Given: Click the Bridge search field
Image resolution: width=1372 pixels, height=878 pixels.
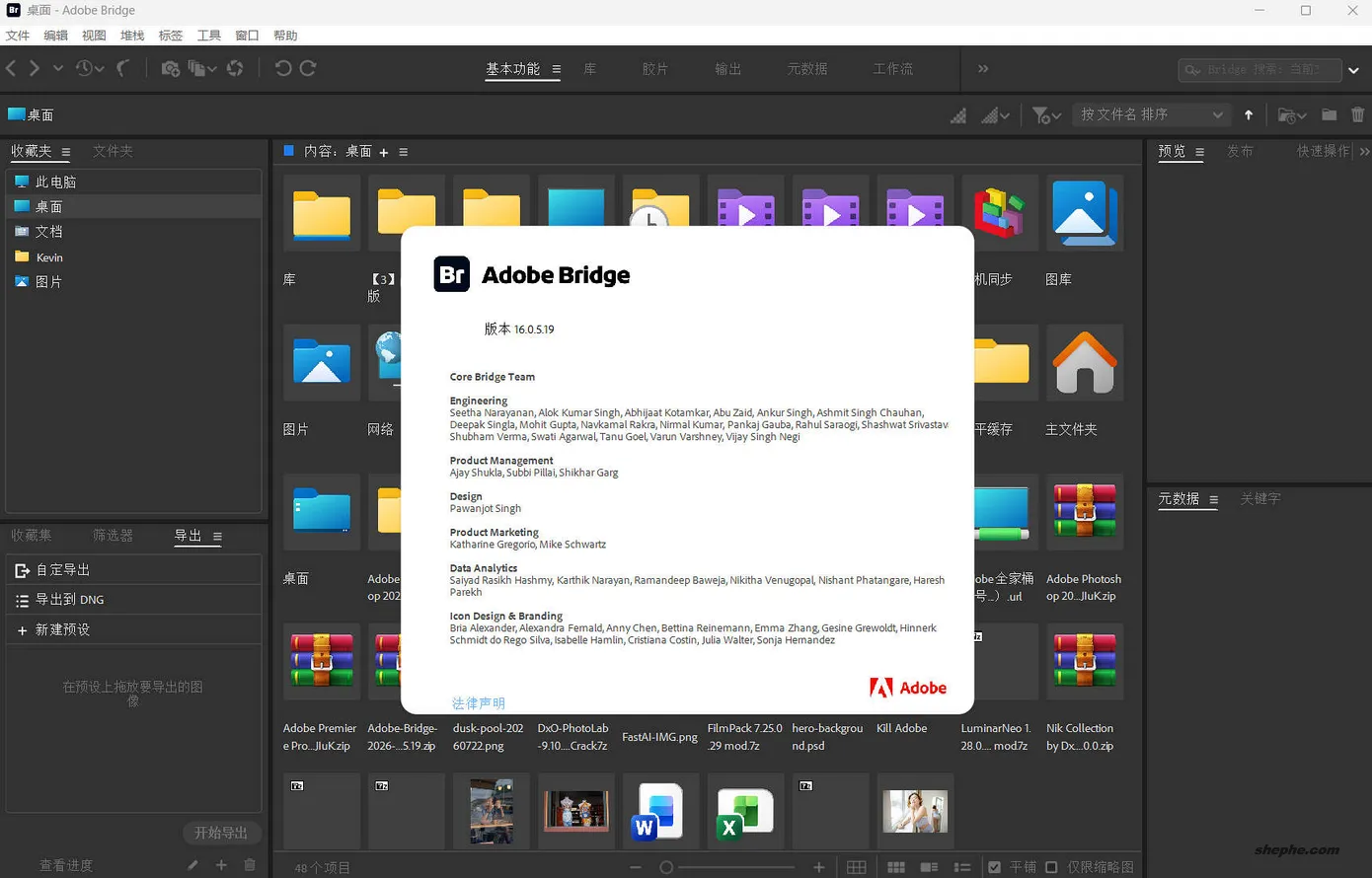Looking at the screenshot, I should (1259, 70).
